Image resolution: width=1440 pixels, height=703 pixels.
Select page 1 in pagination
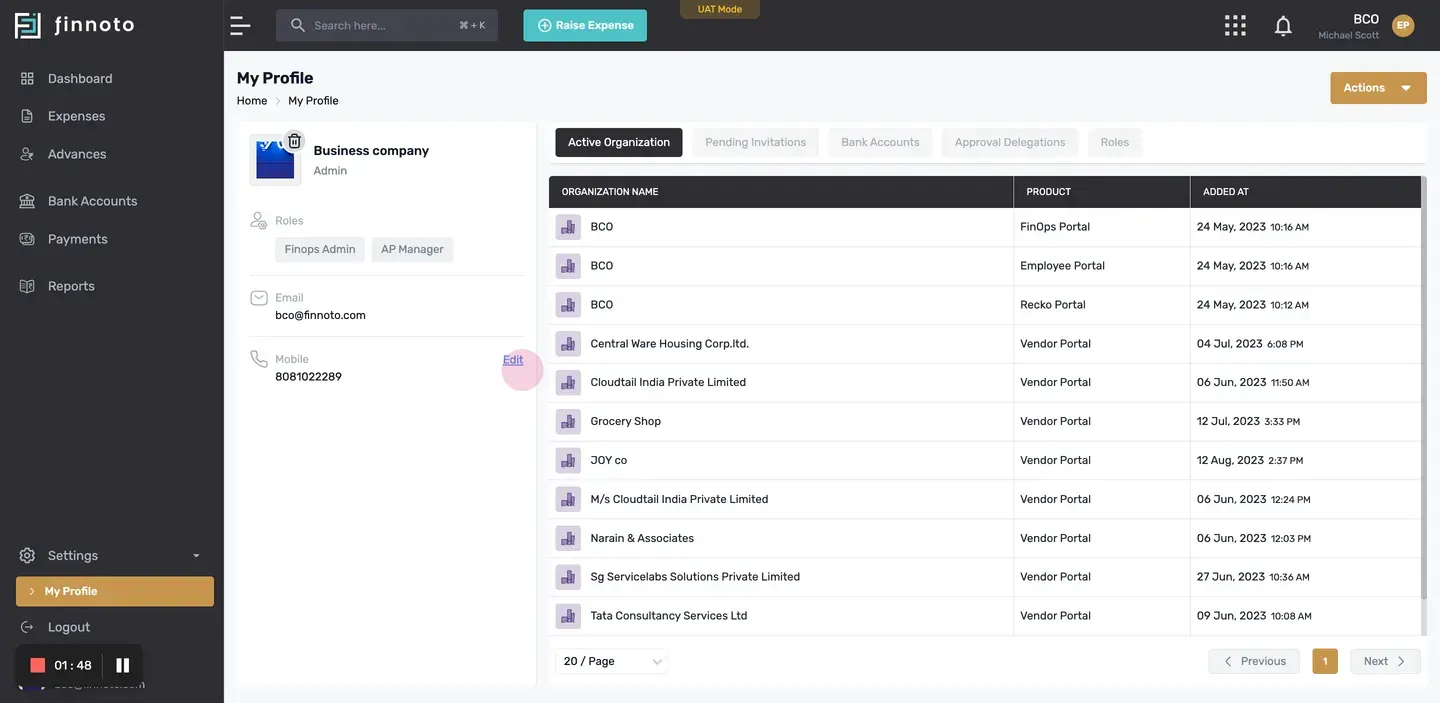(1325, 661)
